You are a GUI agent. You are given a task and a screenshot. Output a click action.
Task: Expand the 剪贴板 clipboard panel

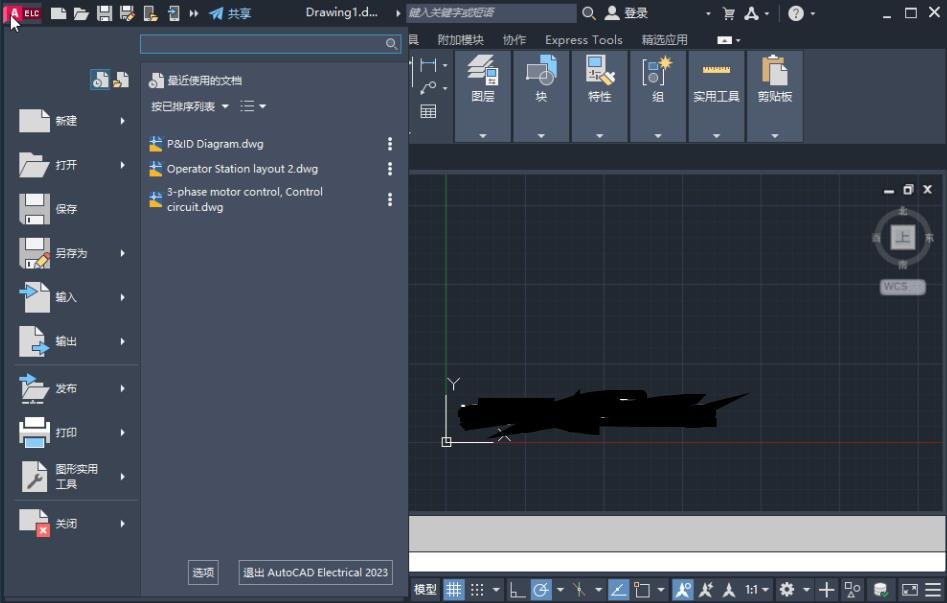775,136
